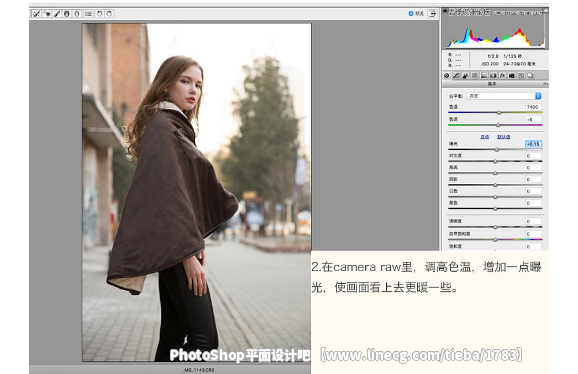This screenshot has width=578, height=374.
Task: Click the clarity value field
Action: (x=533, y=221)
